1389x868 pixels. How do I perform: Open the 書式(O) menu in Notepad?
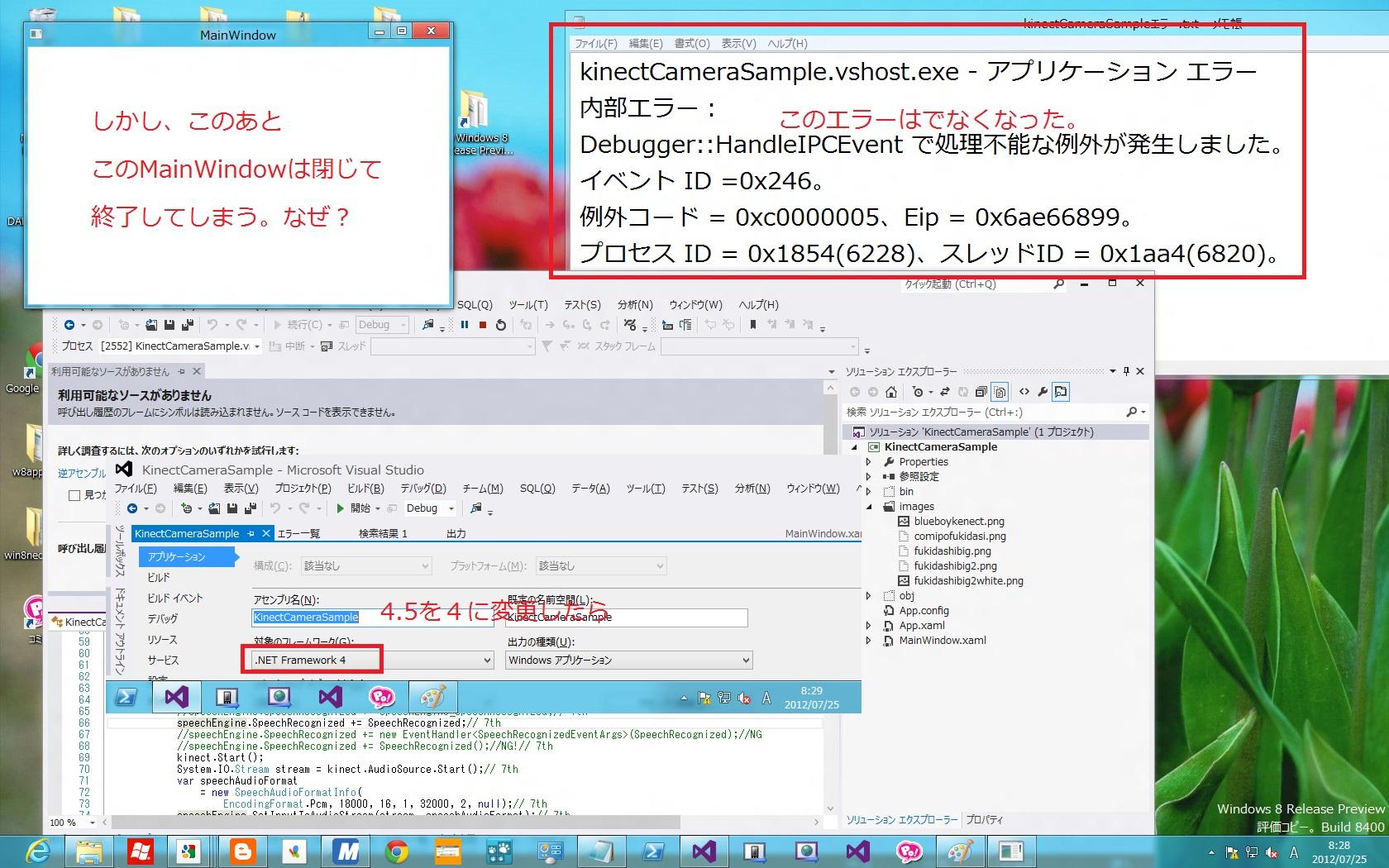[692, 44]
